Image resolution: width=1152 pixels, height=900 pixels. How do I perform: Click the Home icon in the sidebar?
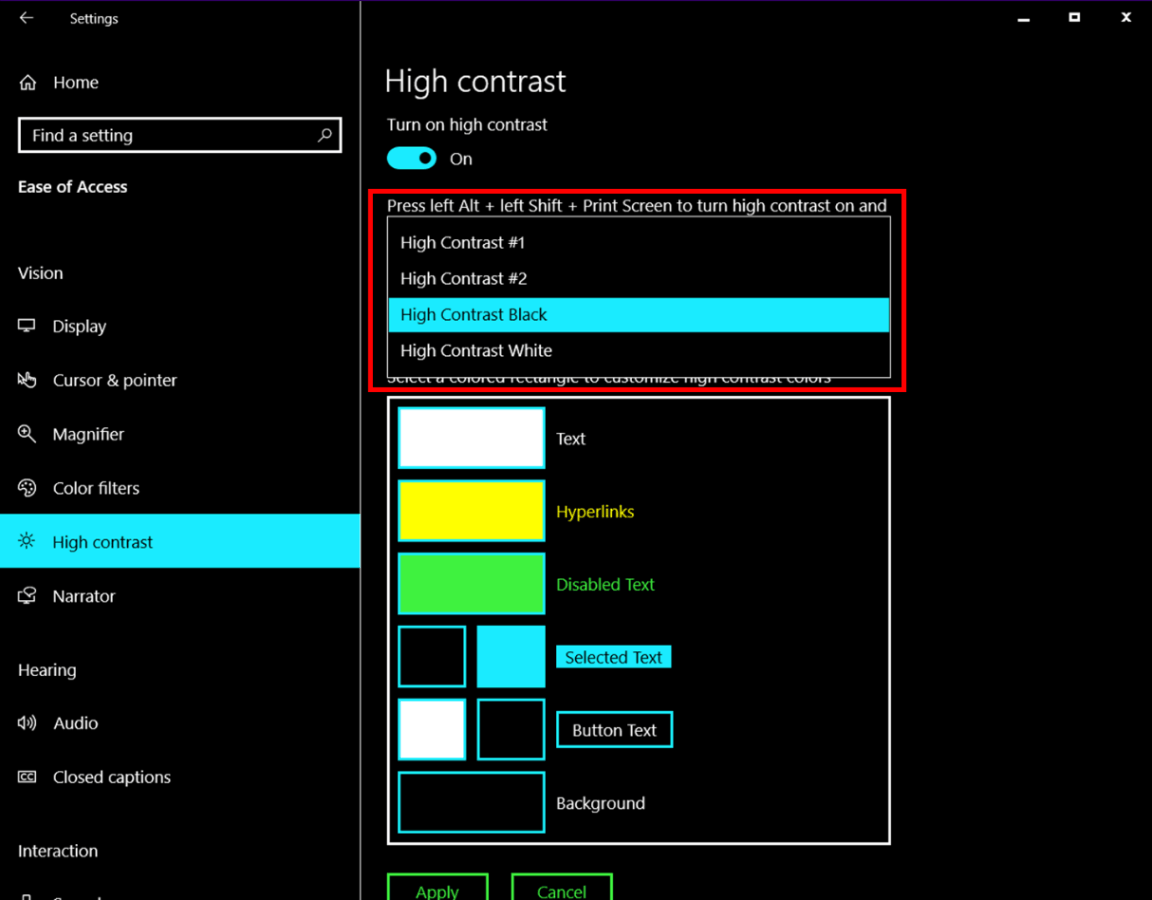27,82
